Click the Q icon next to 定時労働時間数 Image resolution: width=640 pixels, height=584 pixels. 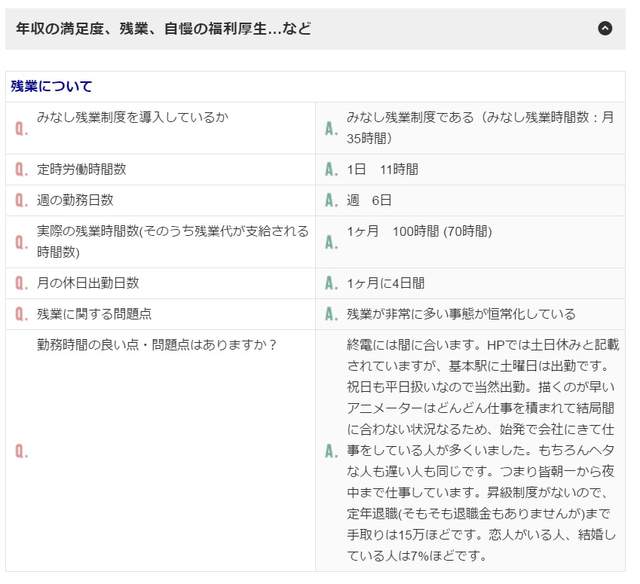click(x=21, y=170)
